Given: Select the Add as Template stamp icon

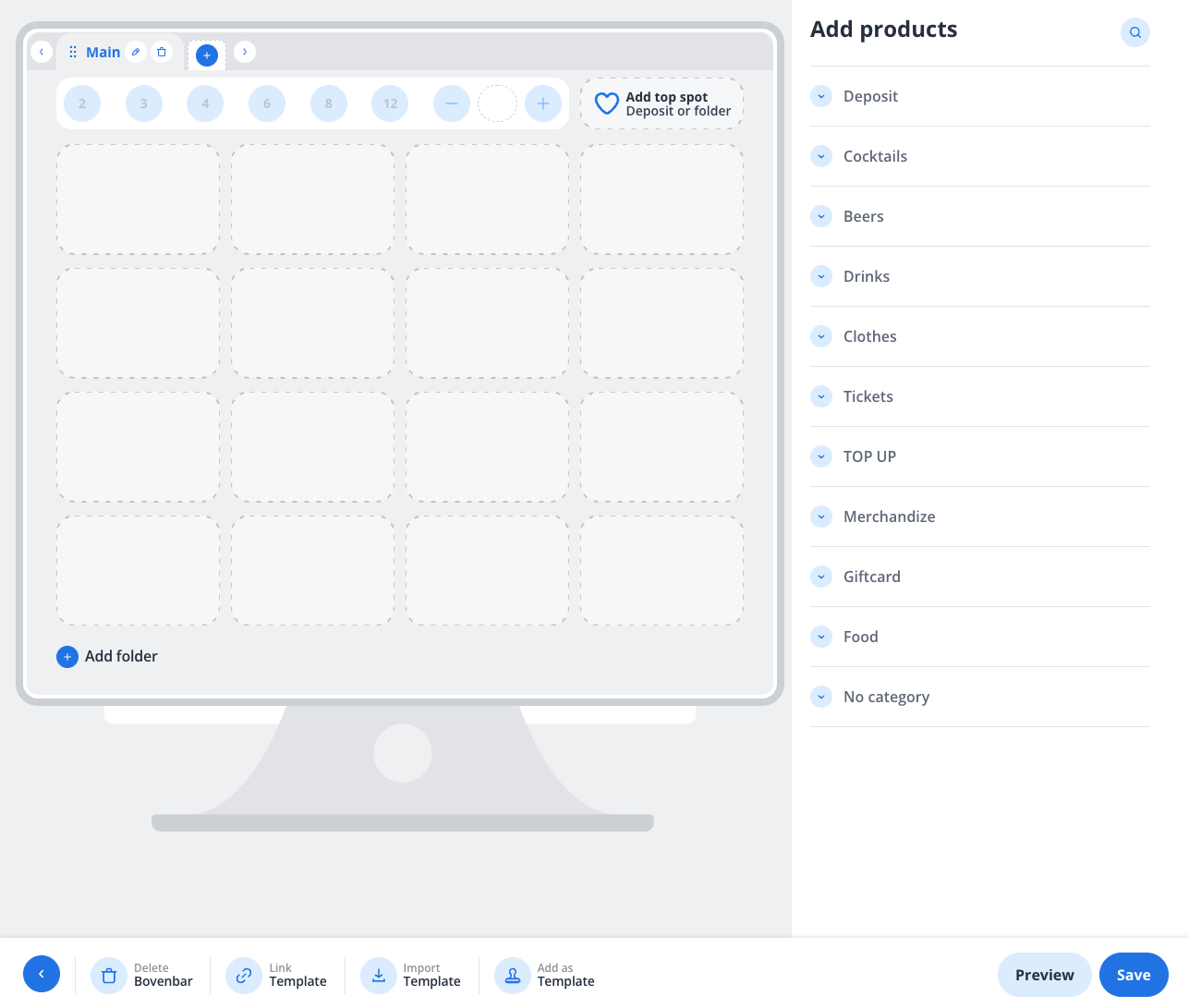Looking at the screenshot, I should 513,975.
